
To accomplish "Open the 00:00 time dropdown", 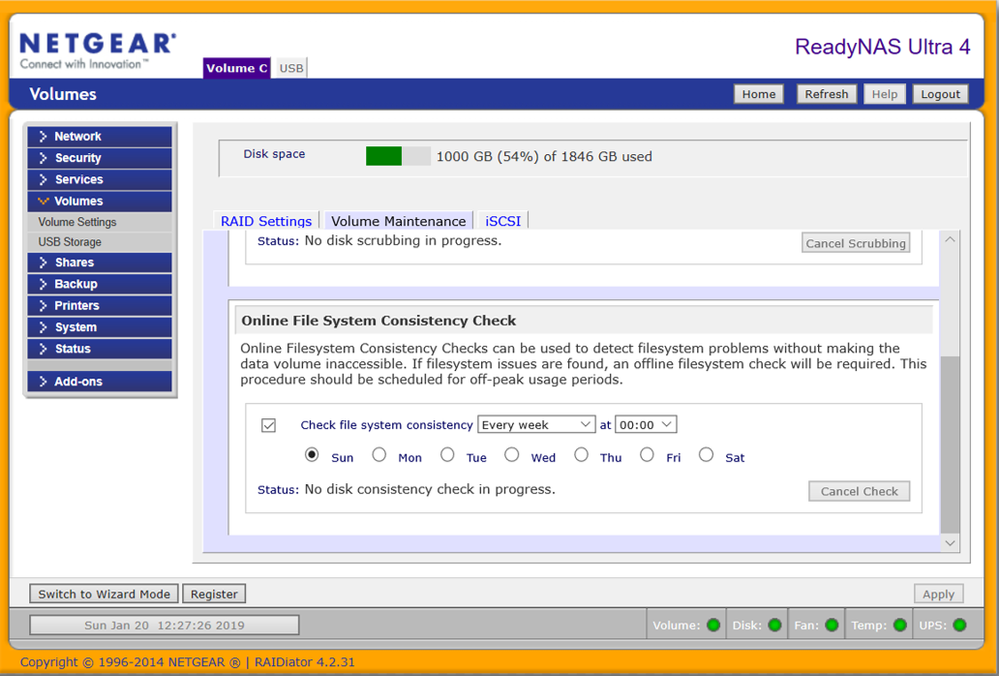I will [645, 425].
